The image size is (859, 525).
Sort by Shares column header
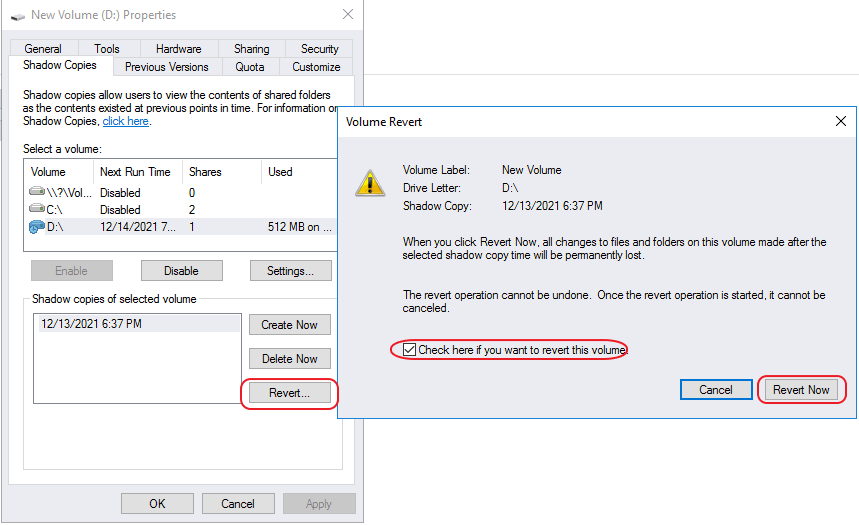(222, 172)
